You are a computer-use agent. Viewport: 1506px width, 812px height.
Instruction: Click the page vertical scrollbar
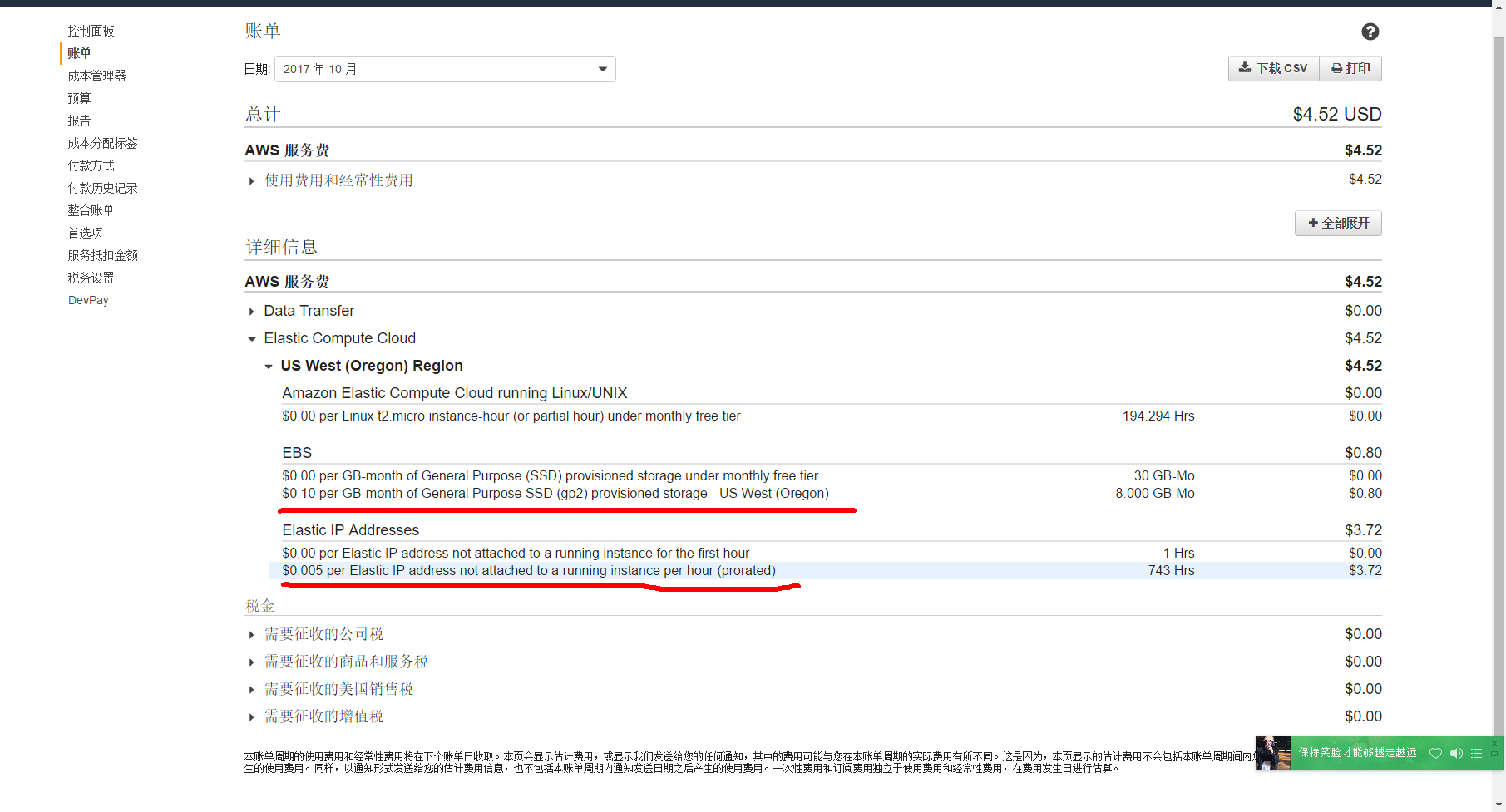click(1499, 332)
